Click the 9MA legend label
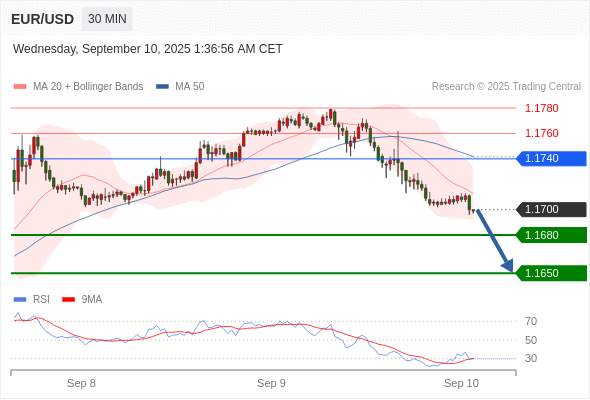 point(92,299)
